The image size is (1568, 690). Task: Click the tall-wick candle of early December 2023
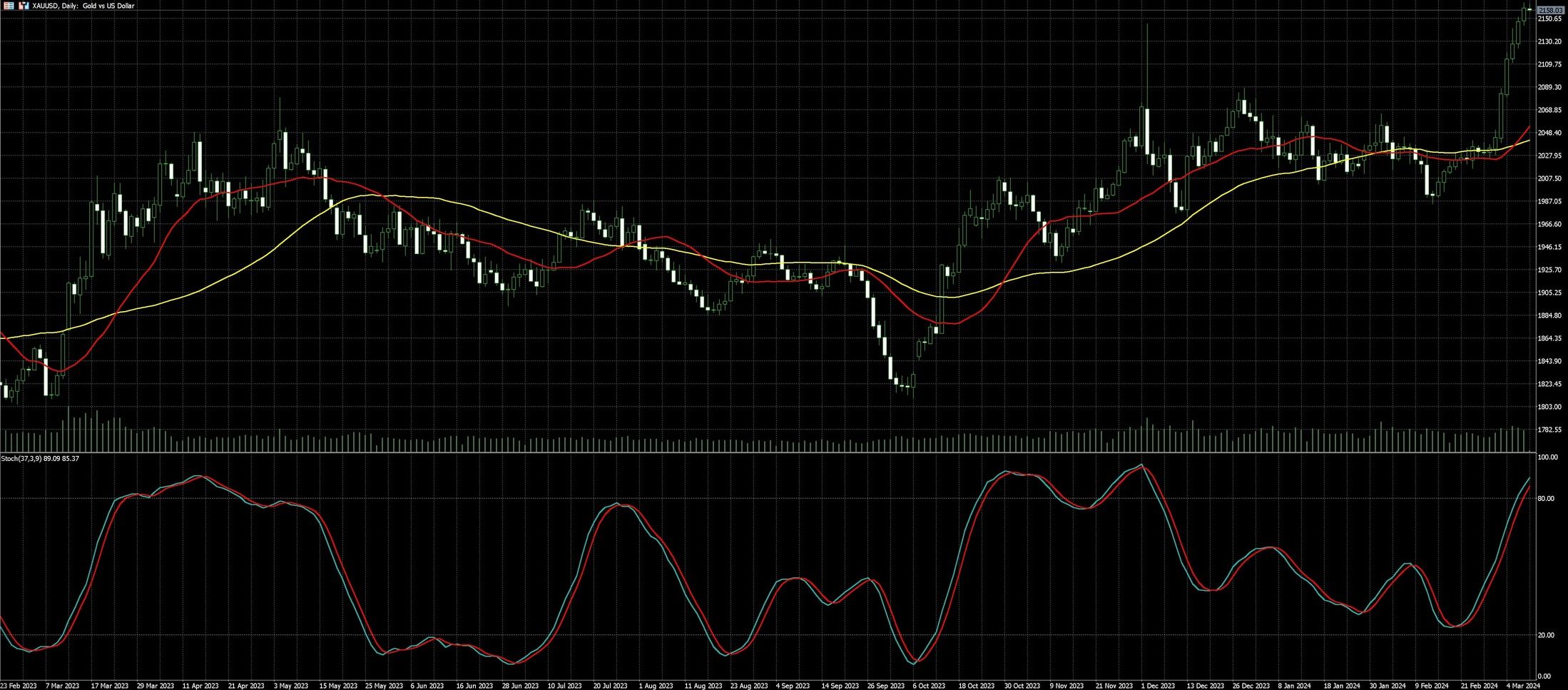click(x=1147, y=128)
